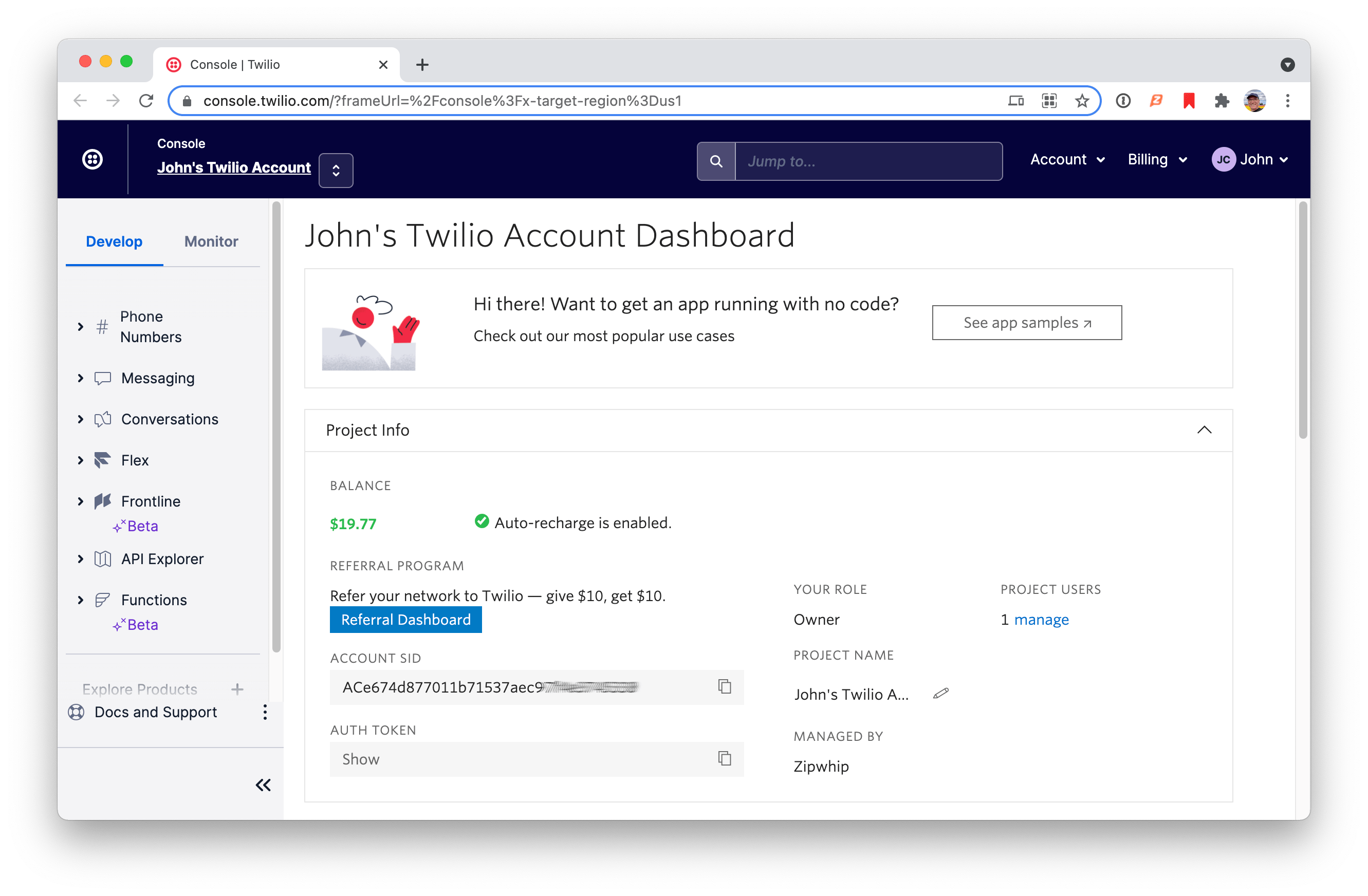Copy the Account SID value
The image size is (1368, 896).
pyautogui.click(x=724, y=686)
